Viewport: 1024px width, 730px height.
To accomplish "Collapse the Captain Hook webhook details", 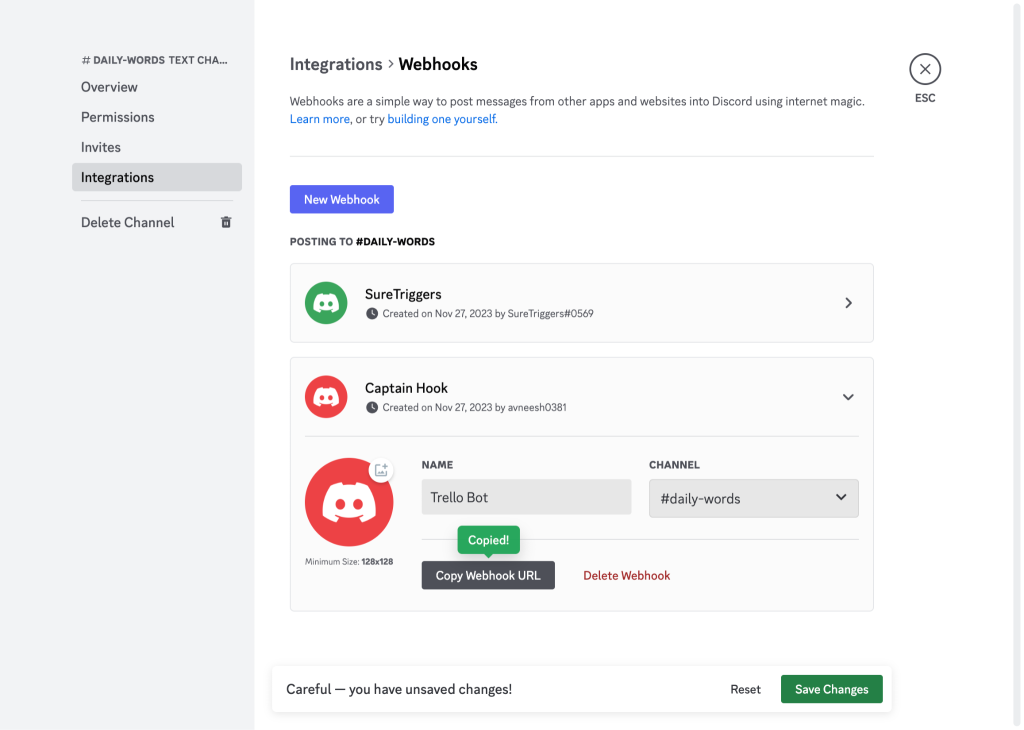I will [x=847, y=397].
